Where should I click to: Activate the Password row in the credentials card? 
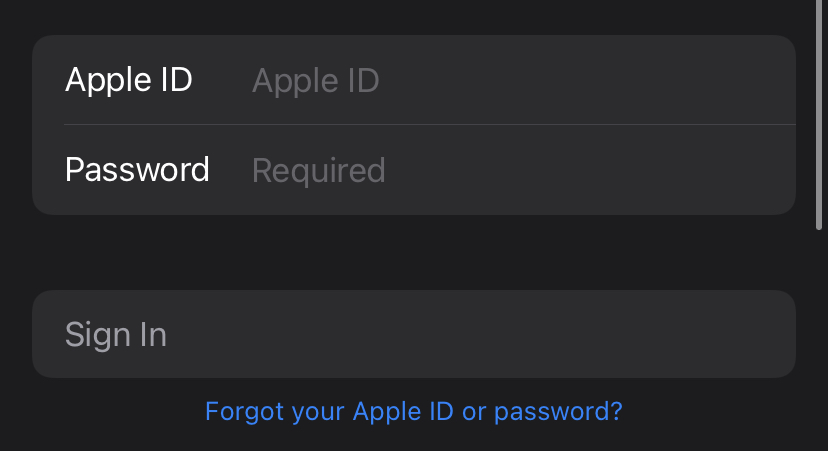(414, 170)
